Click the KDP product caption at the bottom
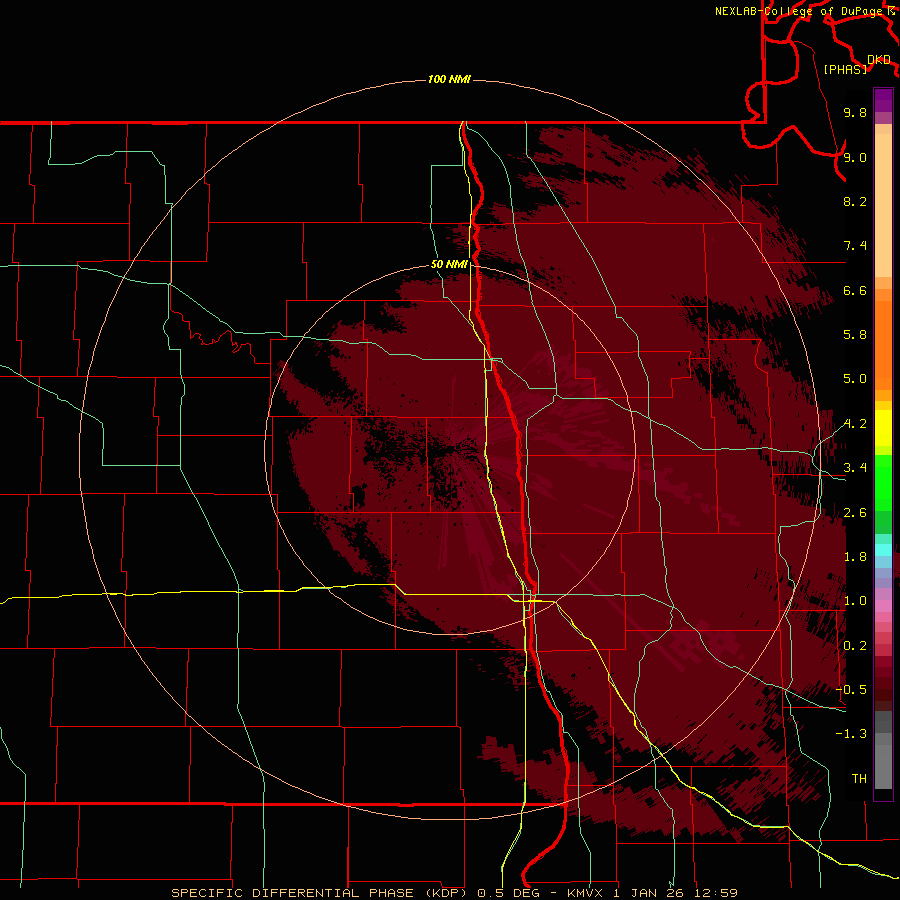 coord(454,893)
